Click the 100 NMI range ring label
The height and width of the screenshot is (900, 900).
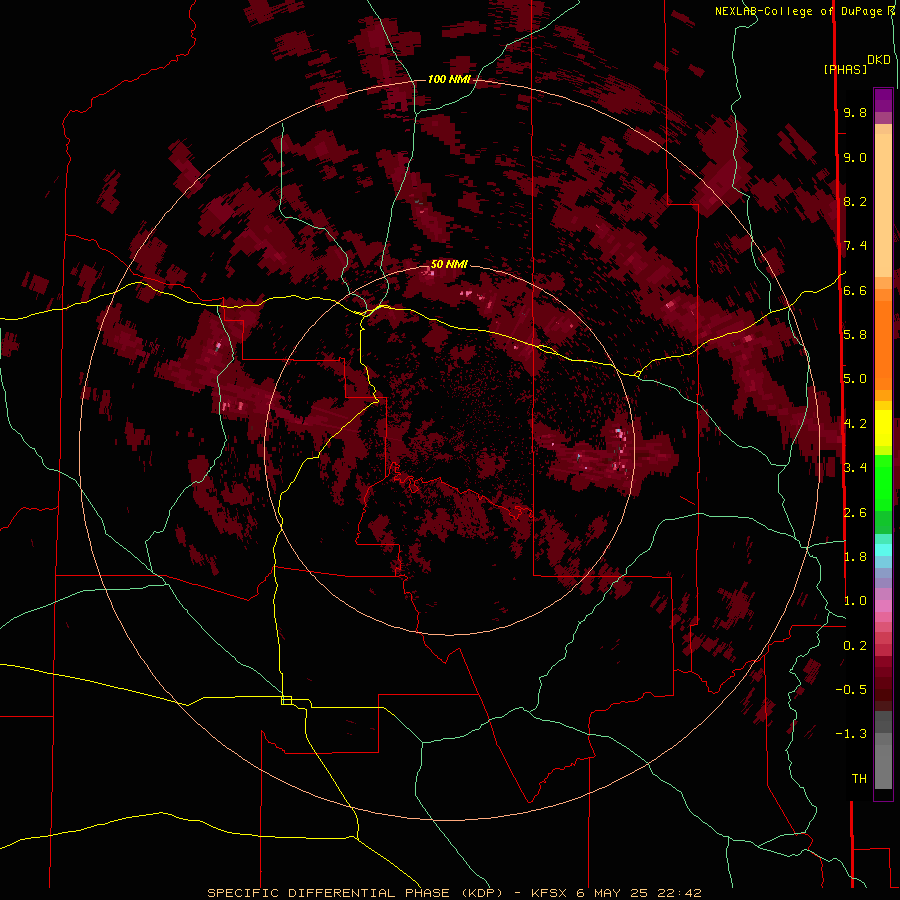point(449,79)
